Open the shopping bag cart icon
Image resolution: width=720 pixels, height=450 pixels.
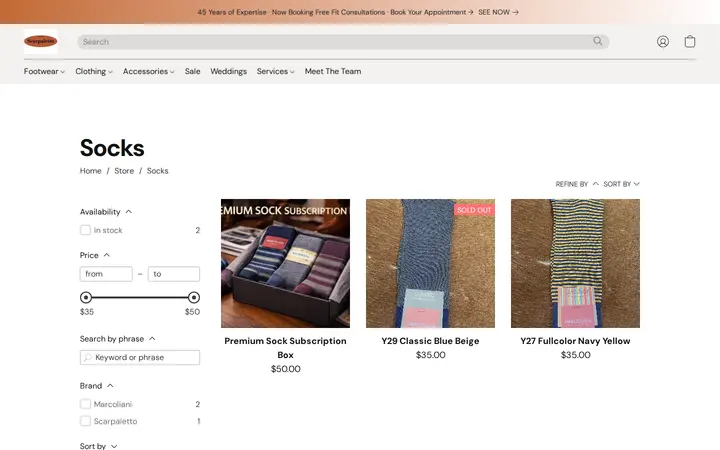click(x=690, y=41)
